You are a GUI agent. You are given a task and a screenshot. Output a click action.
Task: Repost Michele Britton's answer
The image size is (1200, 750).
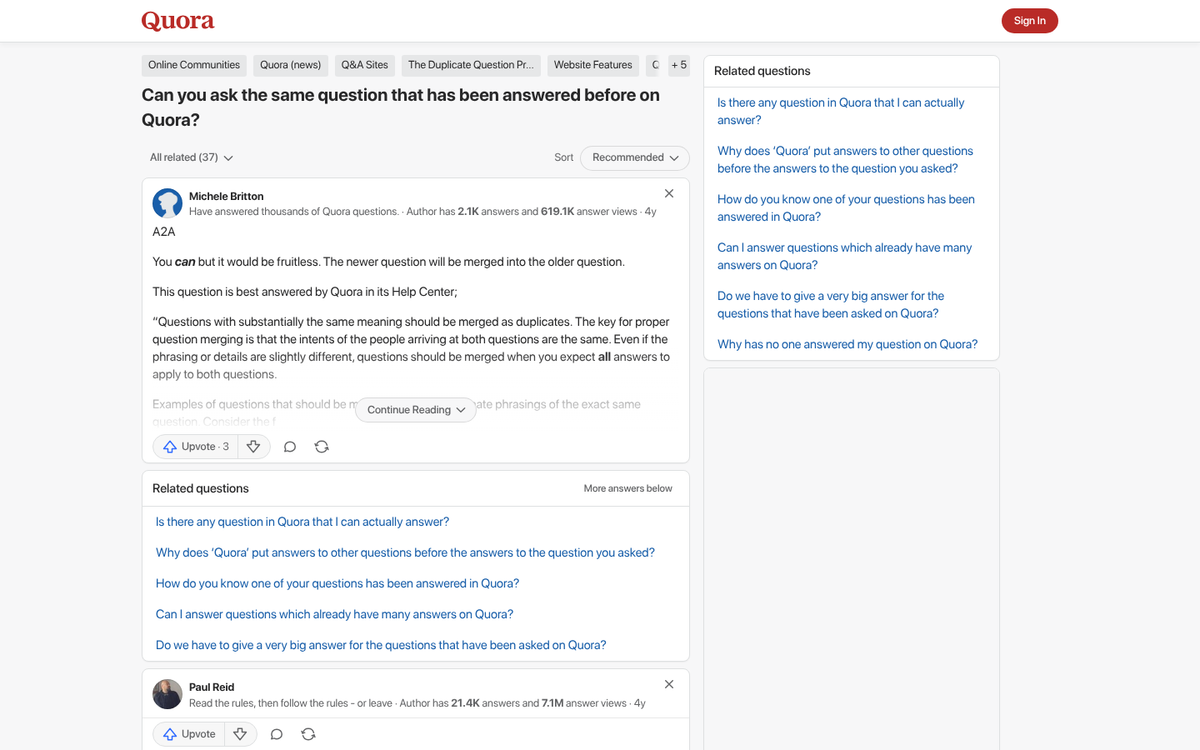click(321, 446)
